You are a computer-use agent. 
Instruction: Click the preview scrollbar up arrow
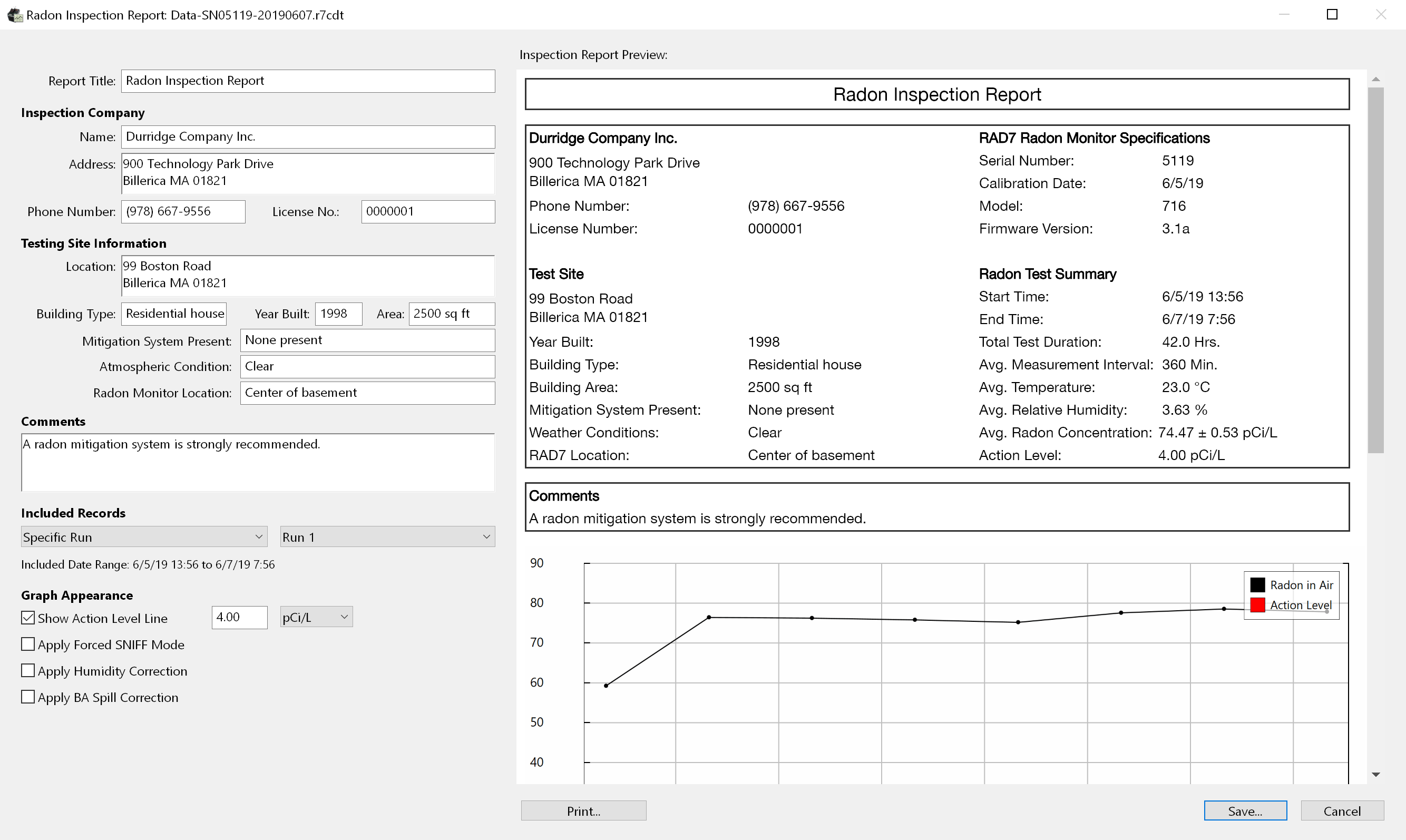tap(1375, 79)
